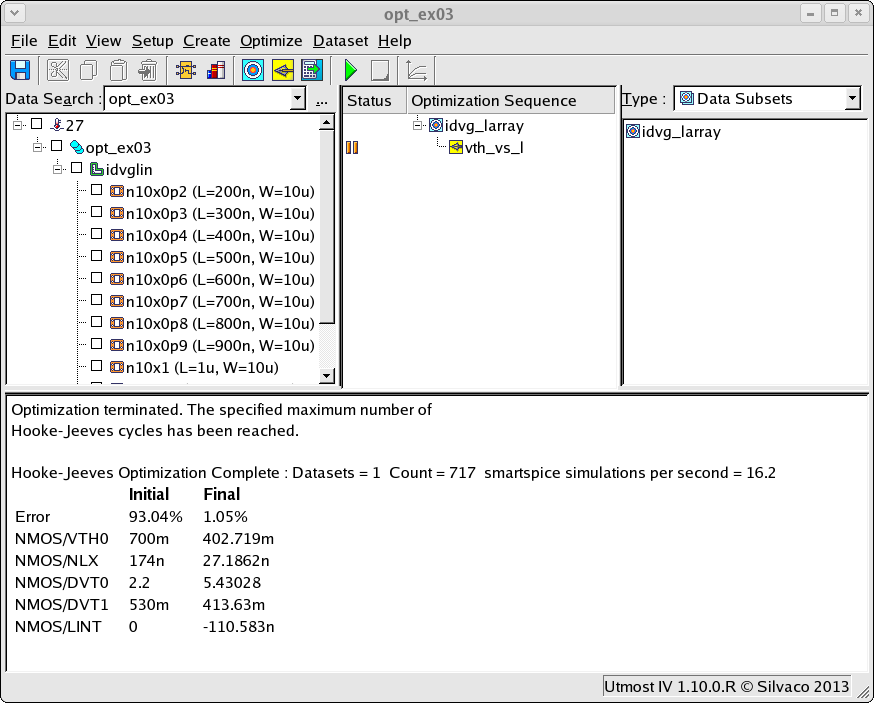Collapse the opt_ex03 tree node

(x=37, y=147)
